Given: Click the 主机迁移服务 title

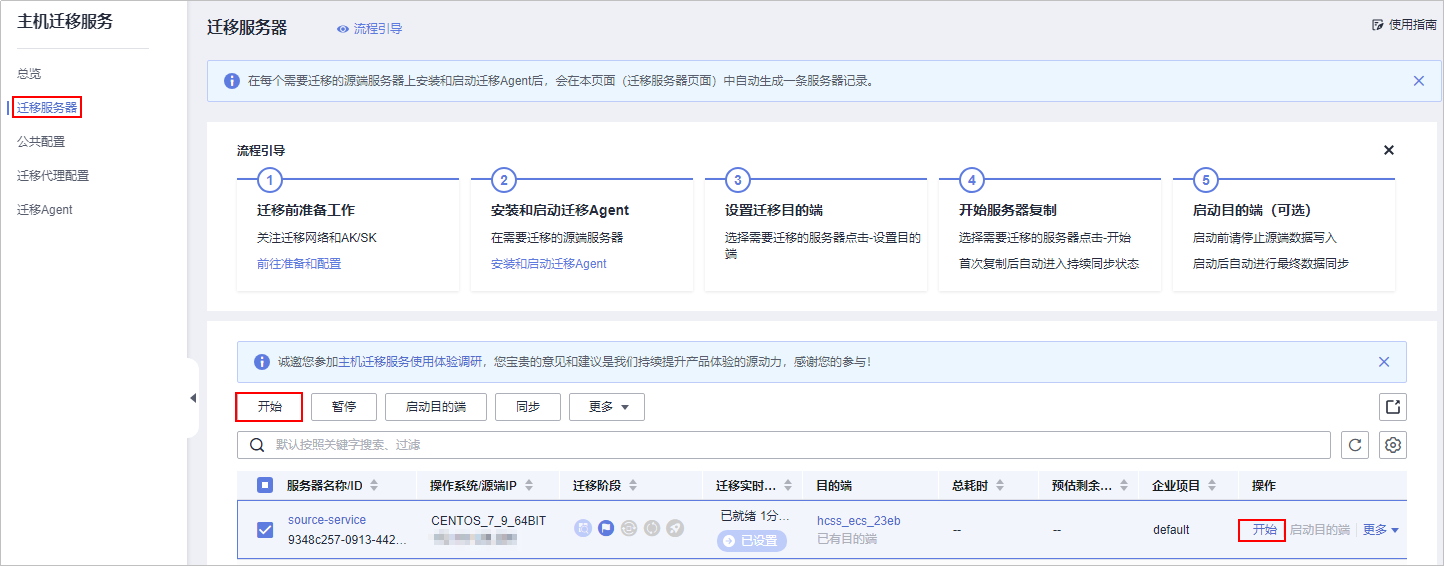Looking at the screenshot, I should [x=65, y=22].
